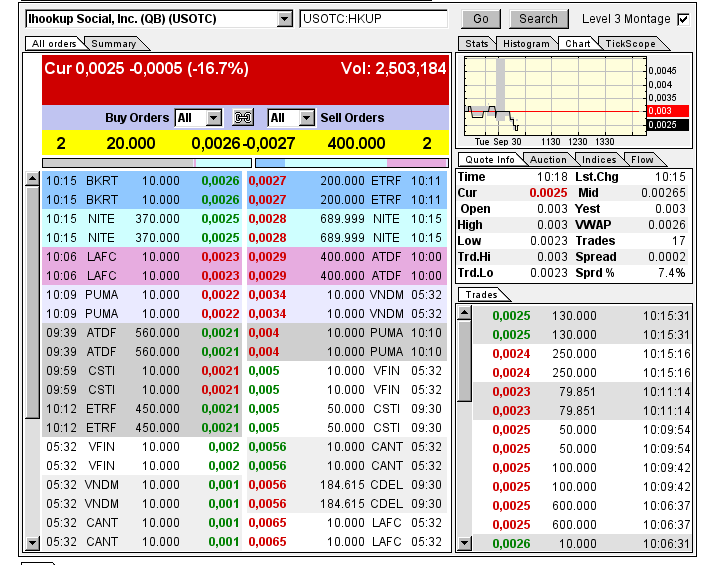The image size is (708, 565).
Task: Switch to the Stats tab
Action: point(477,44)
